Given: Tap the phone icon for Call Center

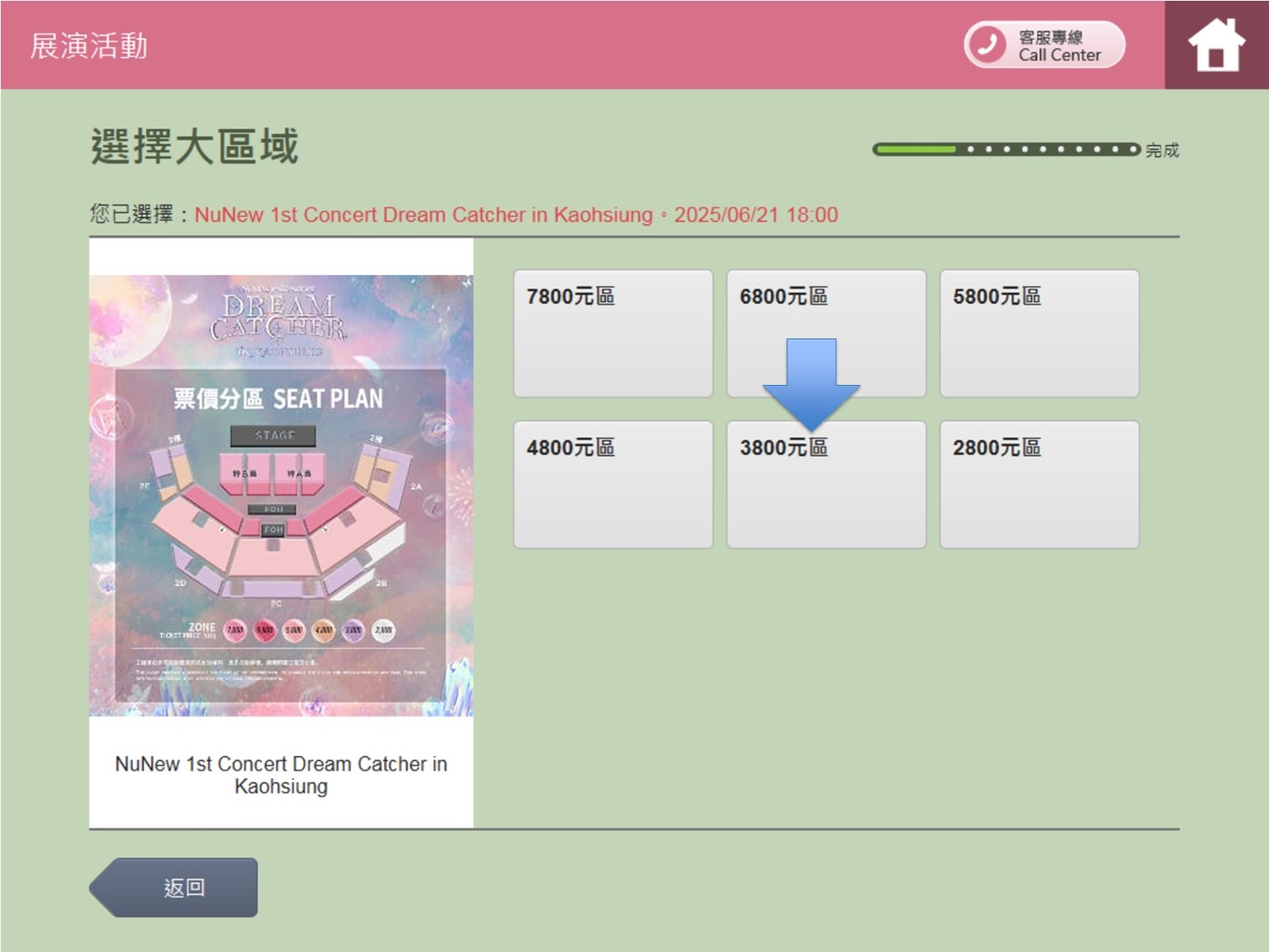Looking at the screenshot, I should pos(987,45).
